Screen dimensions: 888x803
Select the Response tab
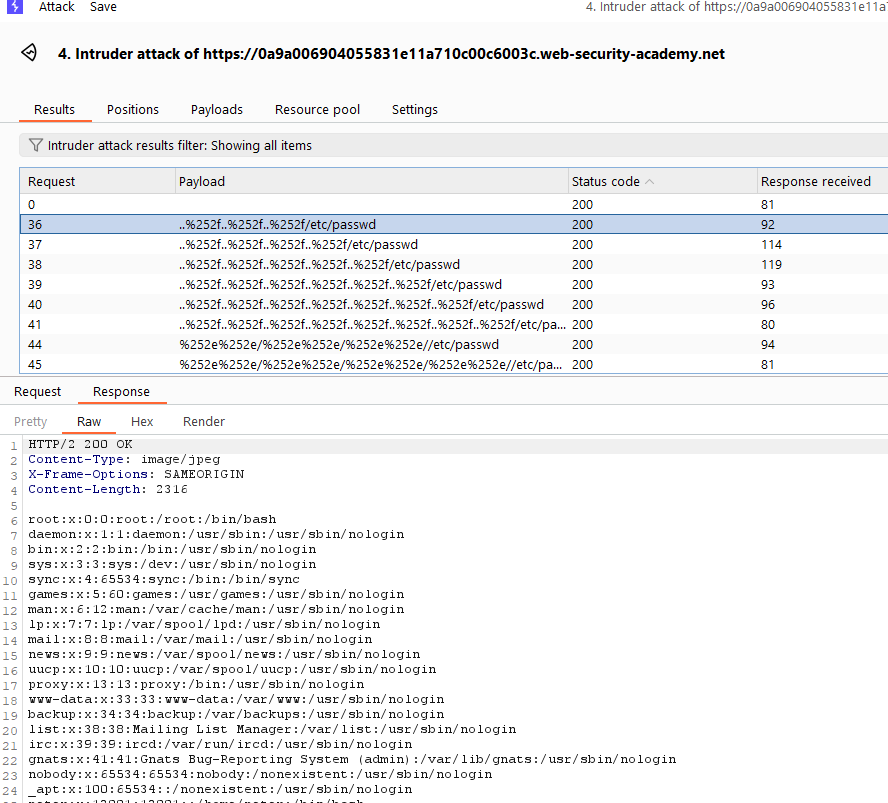pyautogui.click(x=121, y=391)
